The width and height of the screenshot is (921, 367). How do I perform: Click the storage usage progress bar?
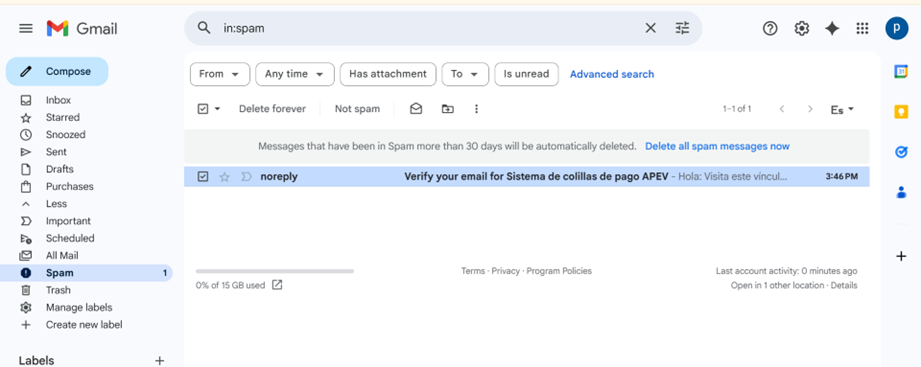(275, 271)
